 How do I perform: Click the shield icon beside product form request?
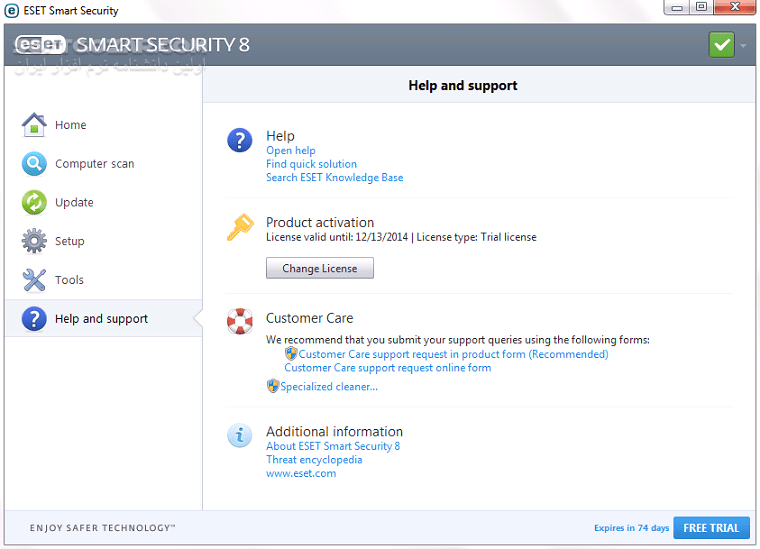point(291,353)
